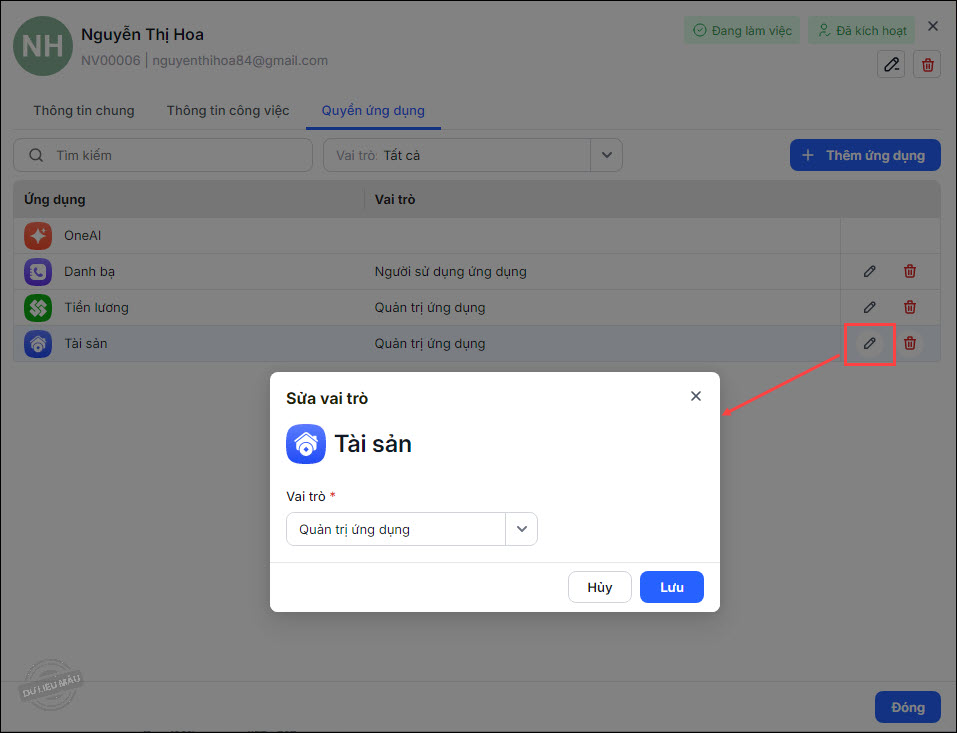Click Quản trị ứng dụng in Tiền lương row
Screen dimensions: 957x733
[430, 308]
